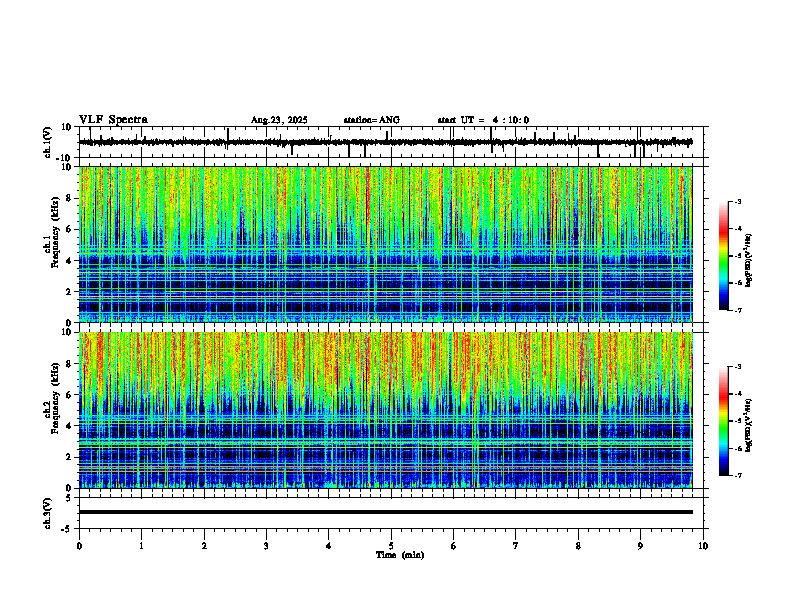Click the ch.1 spectrogram color scale bar

(x=723, y=256)
